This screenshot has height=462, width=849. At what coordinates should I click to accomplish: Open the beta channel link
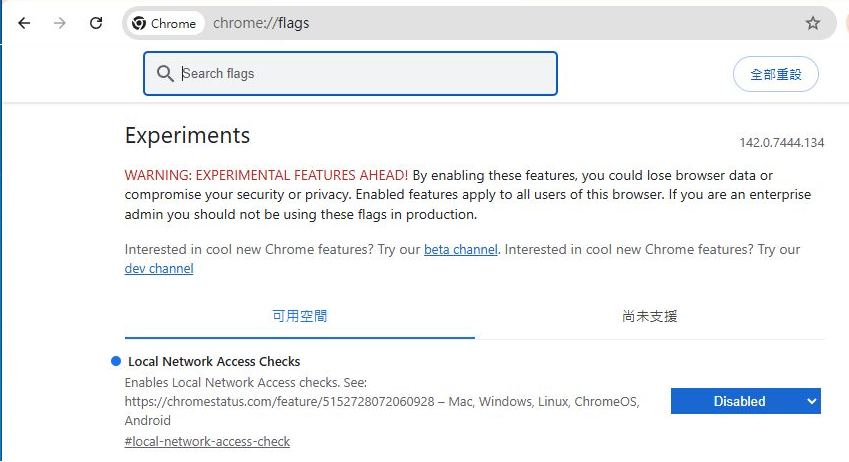click(460, 250)
